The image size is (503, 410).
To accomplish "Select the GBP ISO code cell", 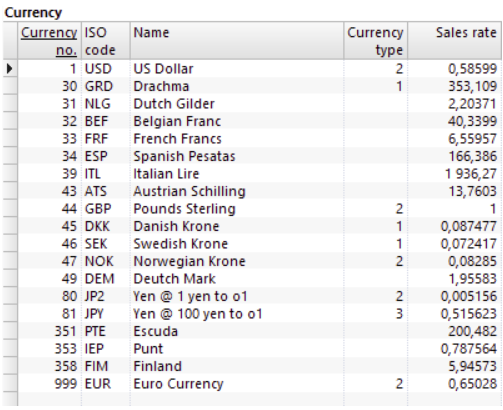I will click(106, 209).
